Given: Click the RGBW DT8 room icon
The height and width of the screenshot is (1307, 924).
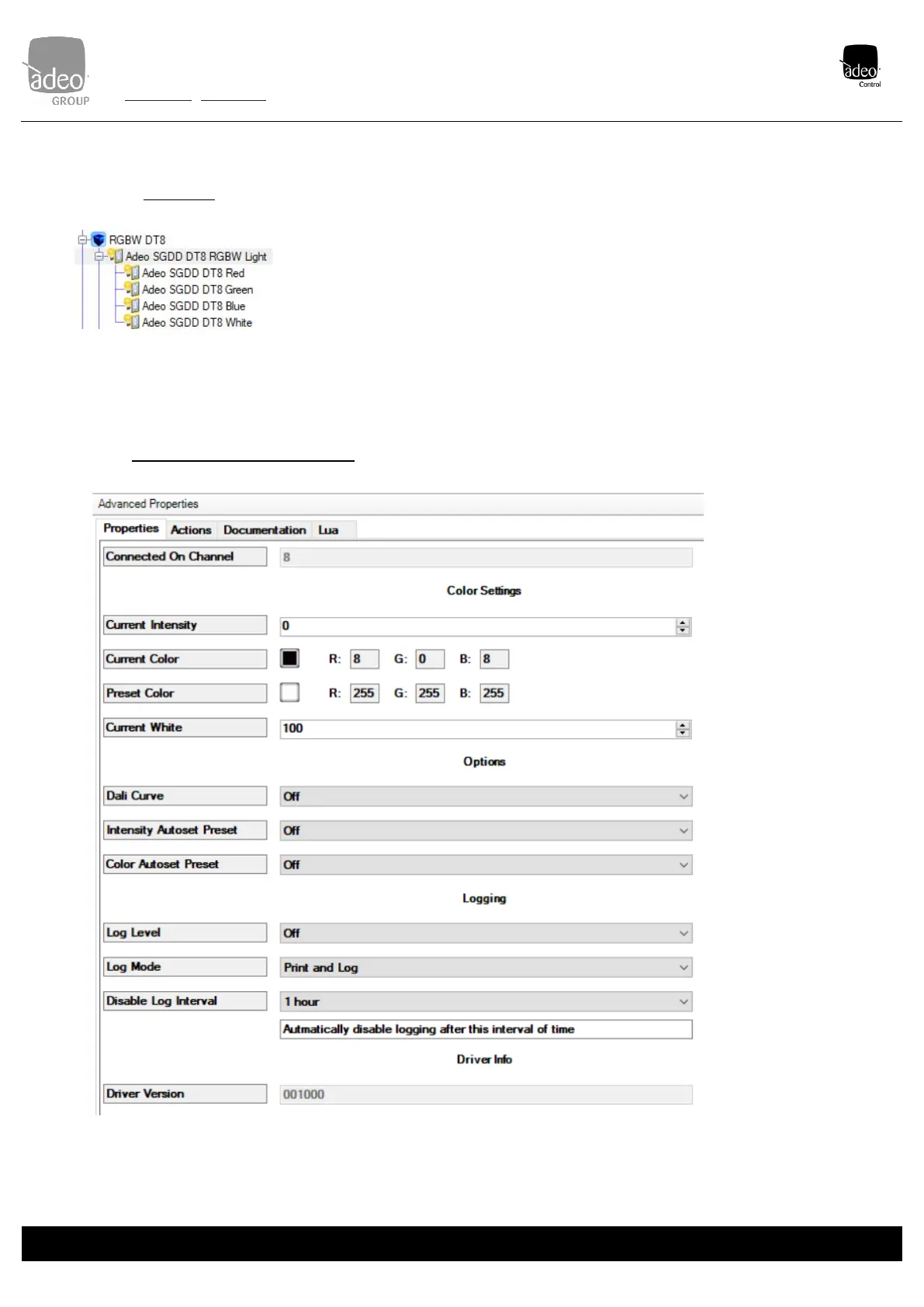Looking at the screenshot, I should 99,240.
